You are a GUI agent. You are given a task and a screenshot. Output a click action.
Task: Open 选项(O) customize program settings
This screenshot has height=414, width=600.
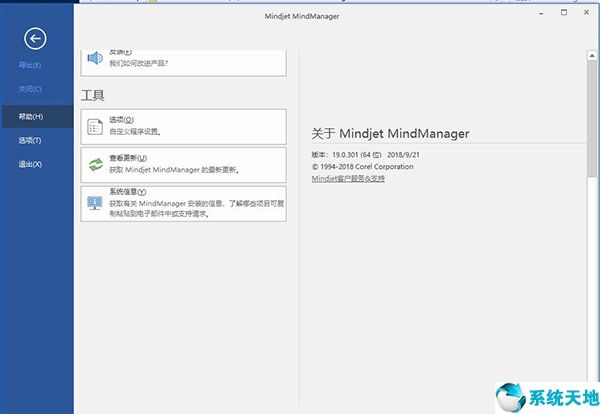pos(183,127)
